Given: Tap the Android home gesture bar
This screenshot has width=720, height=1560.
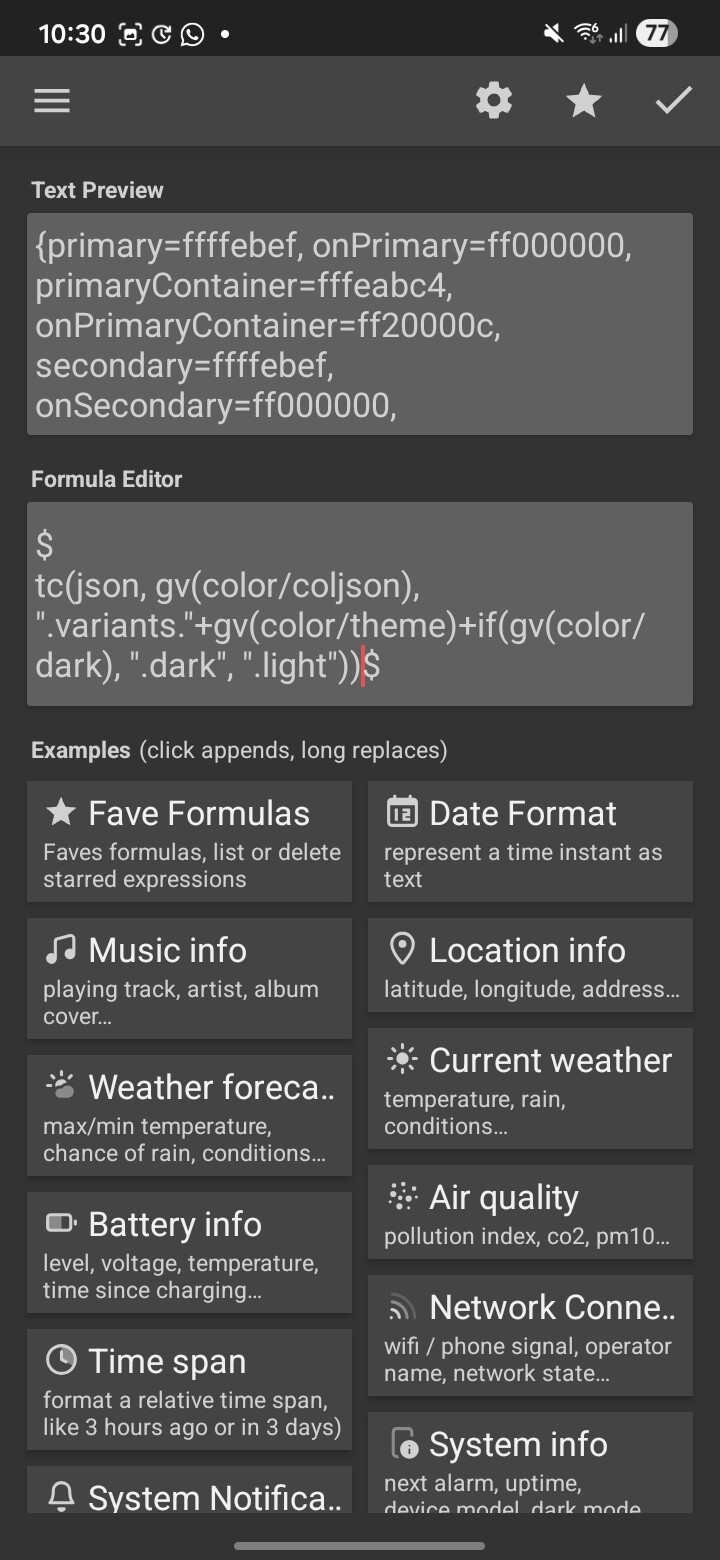Looking at the screenshot, I should (x=360, y=1545).
